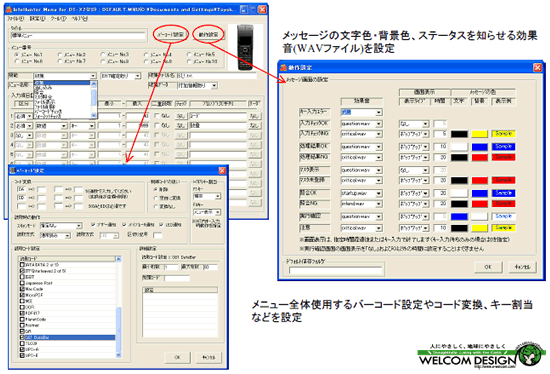Open the Lキー dropdown in barcode dialog
Viewport: 550px width, 374px height.
tap(207, 196)
